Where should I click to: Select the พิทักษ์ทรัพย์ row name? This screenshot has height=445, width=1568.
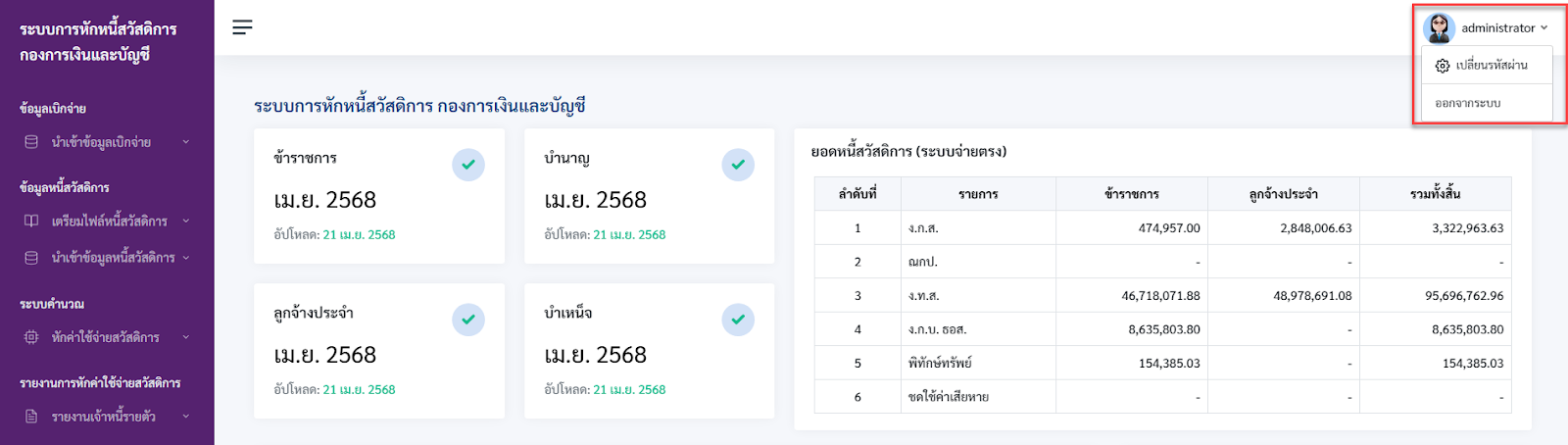tap(940, 364)
